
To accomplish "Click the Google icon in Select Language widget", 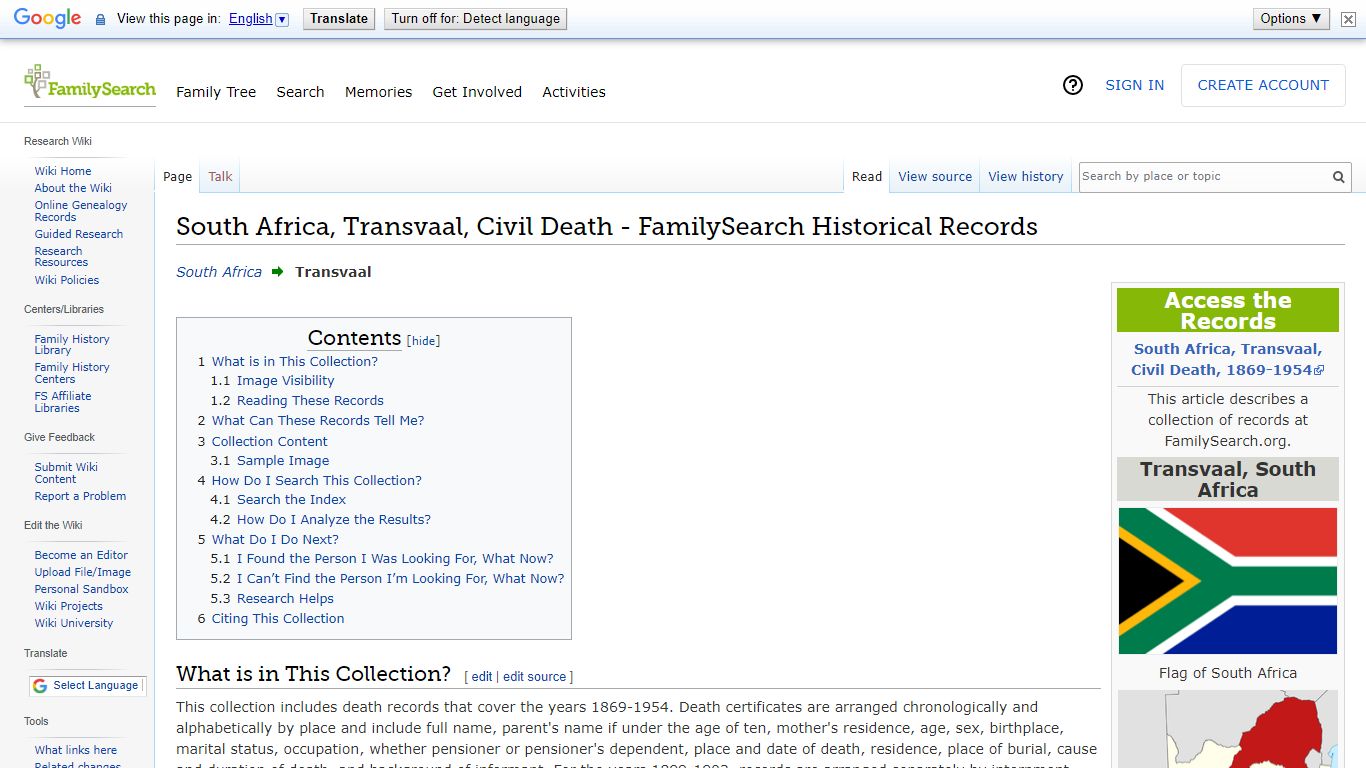I will 40,686.
